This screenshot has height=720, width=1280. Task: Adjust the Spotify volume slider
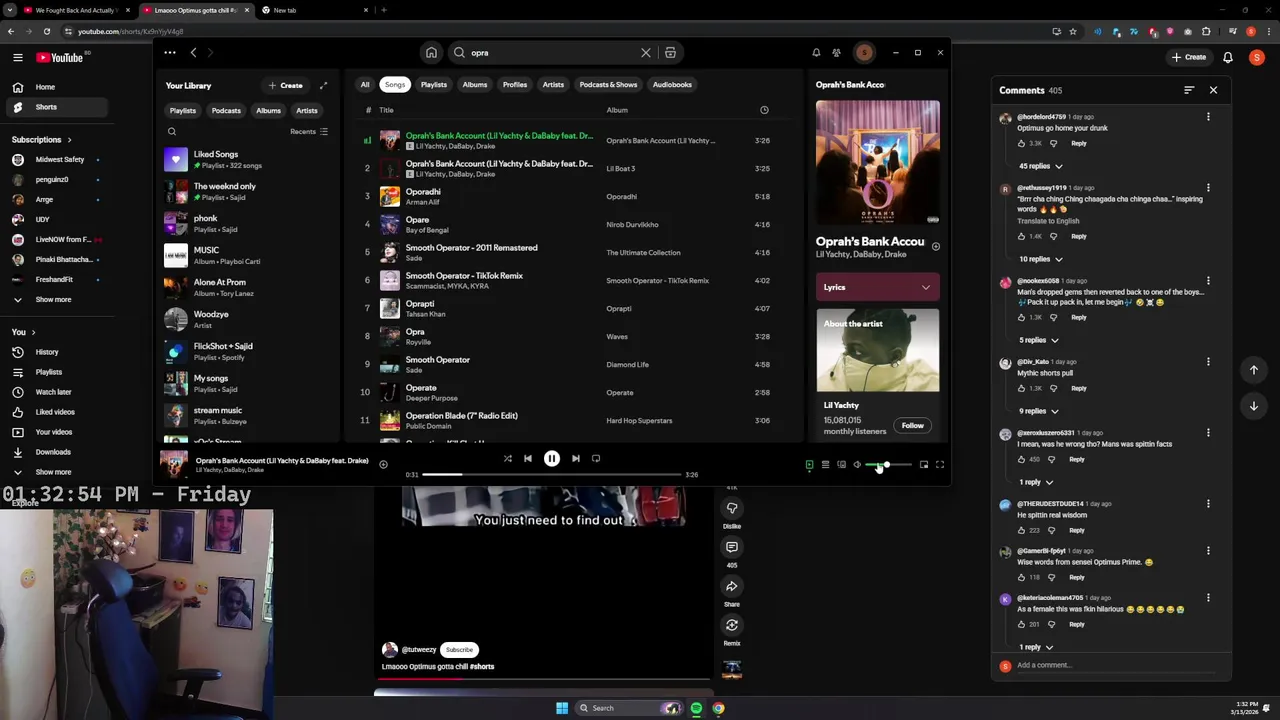889,465
